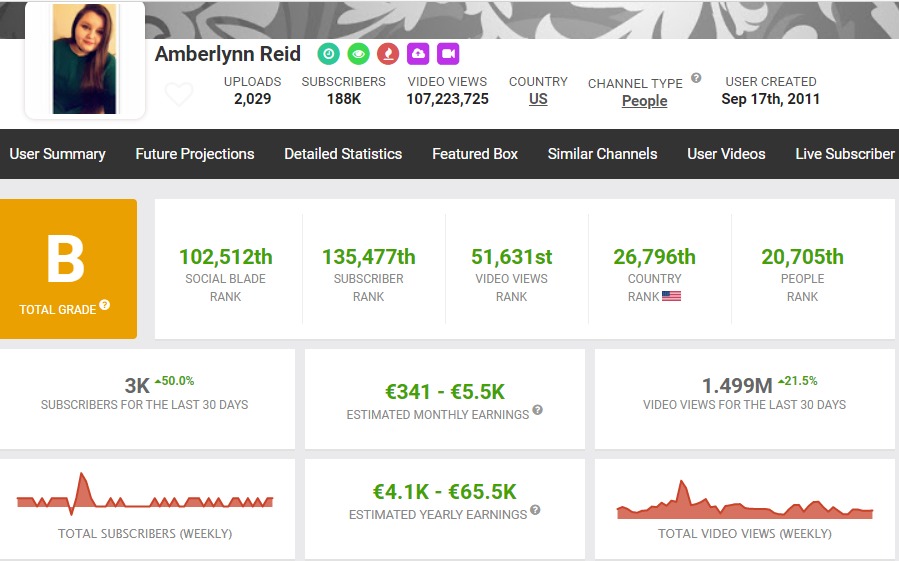The image size is (899, 561).
Task: Follow the People channel type link
Action: click(644, 101)
